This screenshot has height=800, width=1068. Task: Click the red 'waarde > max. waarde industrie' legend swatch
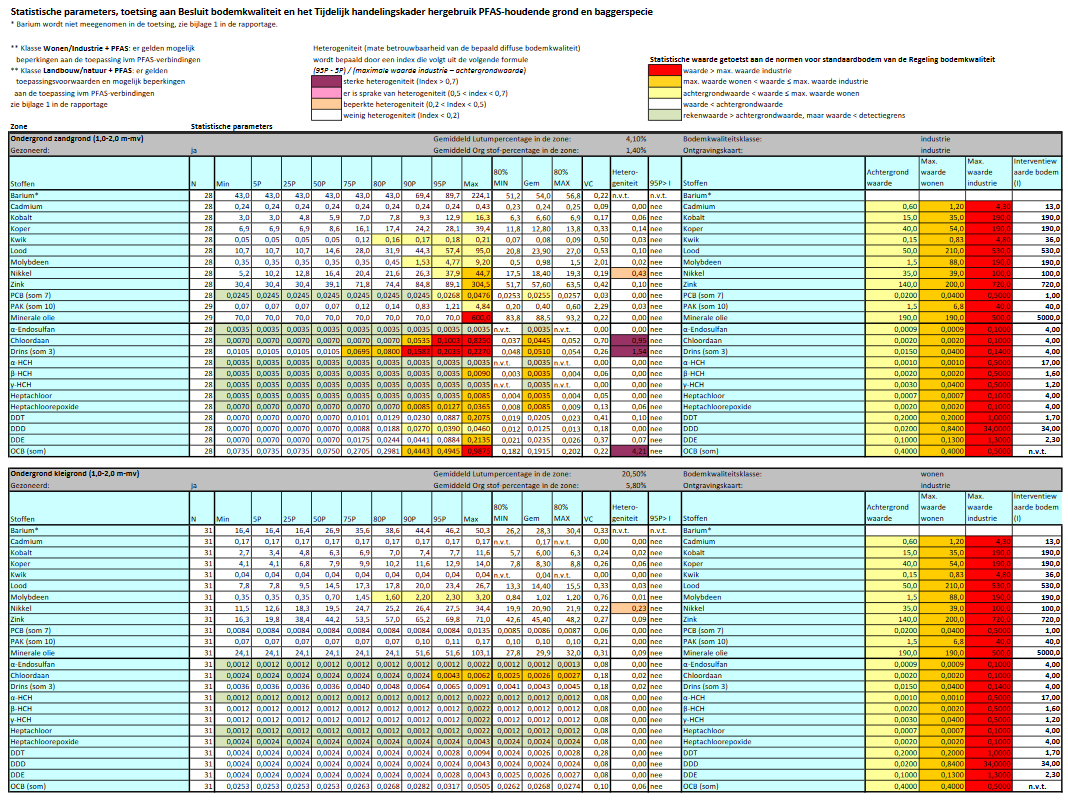665,72
